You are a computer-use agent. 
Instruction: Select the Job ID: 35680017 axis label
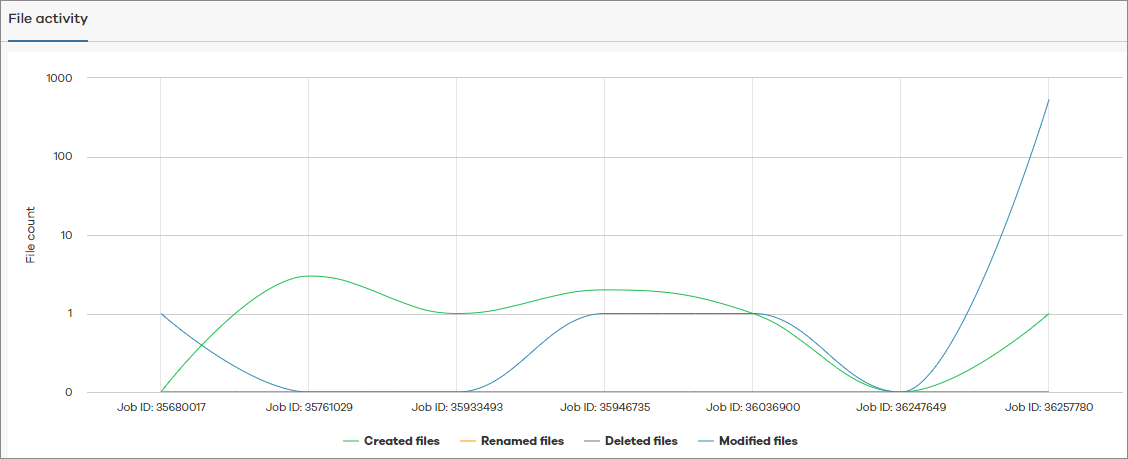pos(160,408)
